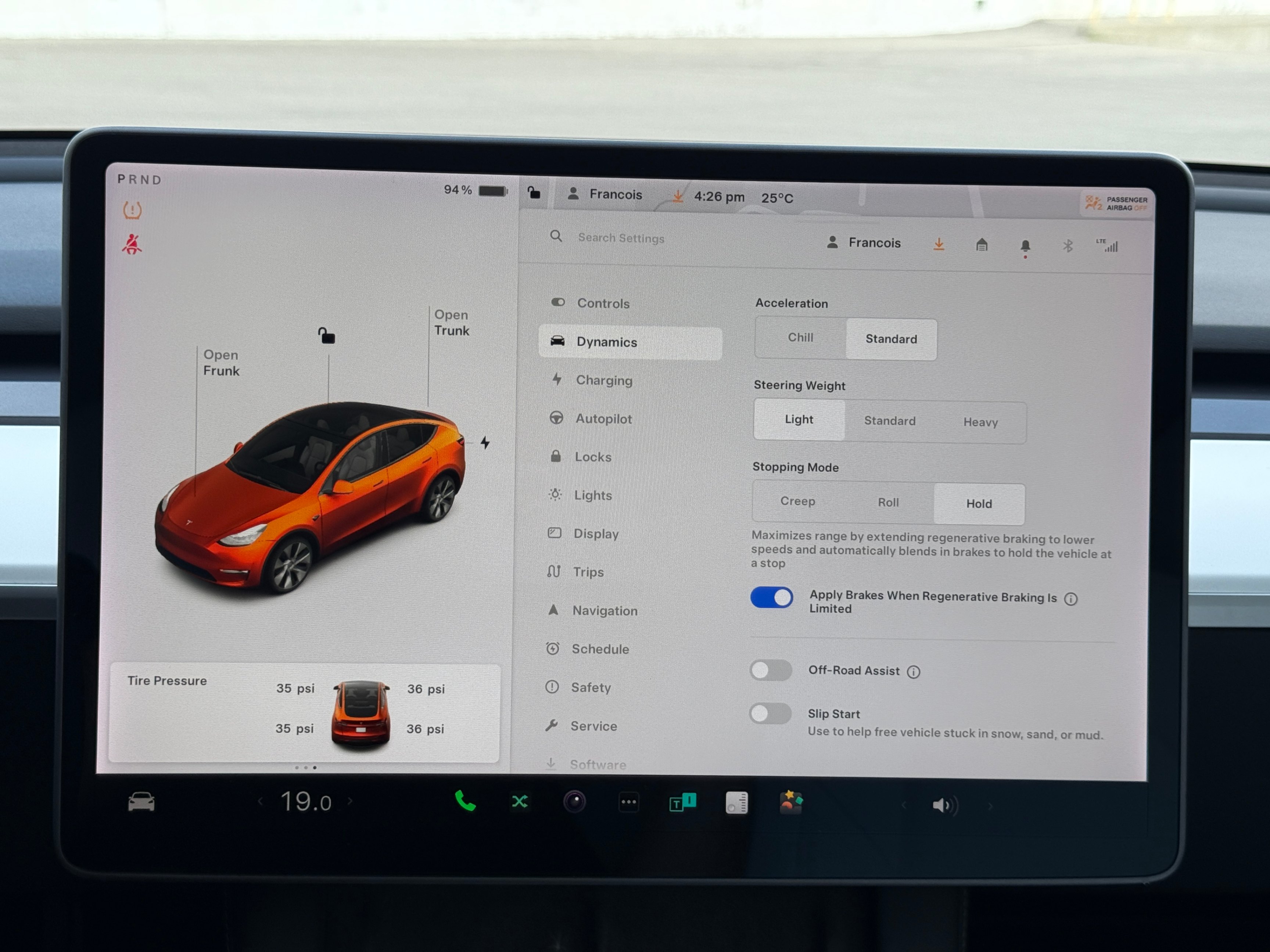This screenshot has width=1270, height=952.
Task: Open the Toybox arcade app icon
Action: point(790,802)
